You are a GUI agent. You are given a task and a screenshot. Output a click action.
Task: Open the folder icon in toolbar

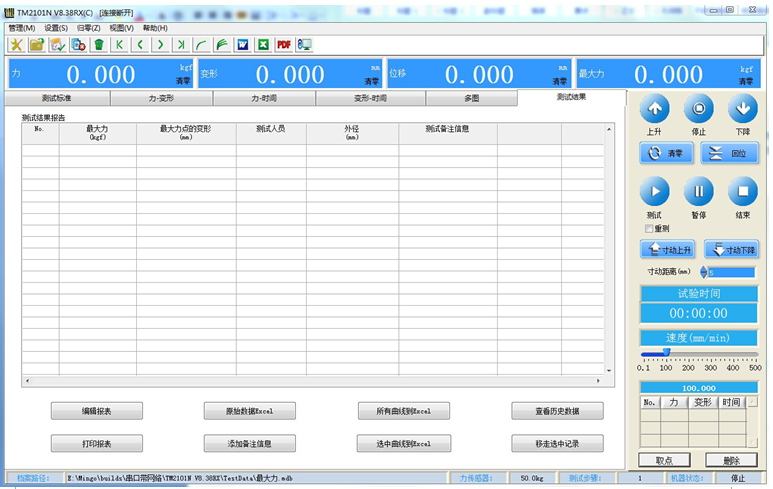pyautogui.click(x=37, y=45)
